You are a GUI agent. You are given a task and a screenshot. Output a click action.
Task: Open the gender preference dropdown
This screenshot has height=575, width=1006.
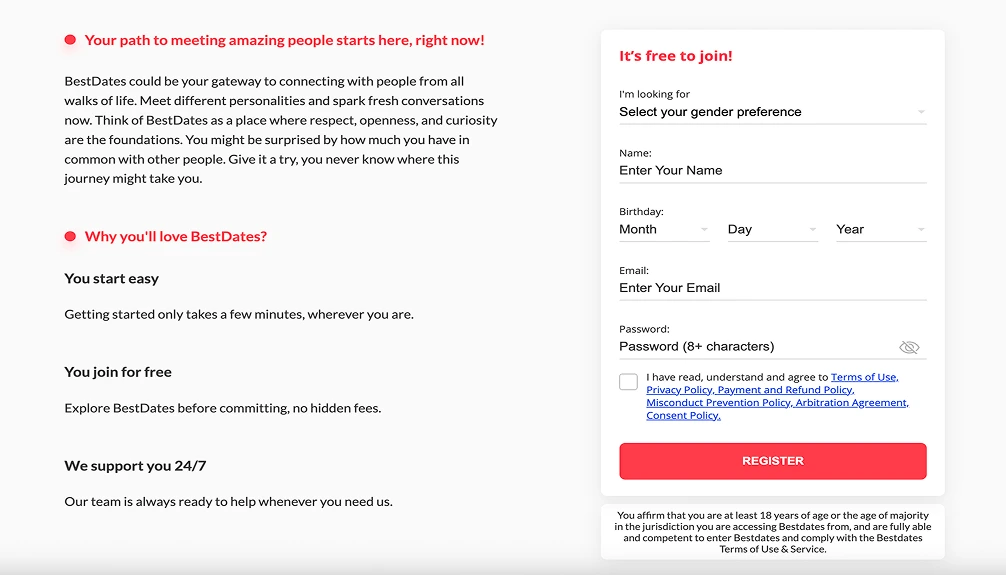click(772, 112)
